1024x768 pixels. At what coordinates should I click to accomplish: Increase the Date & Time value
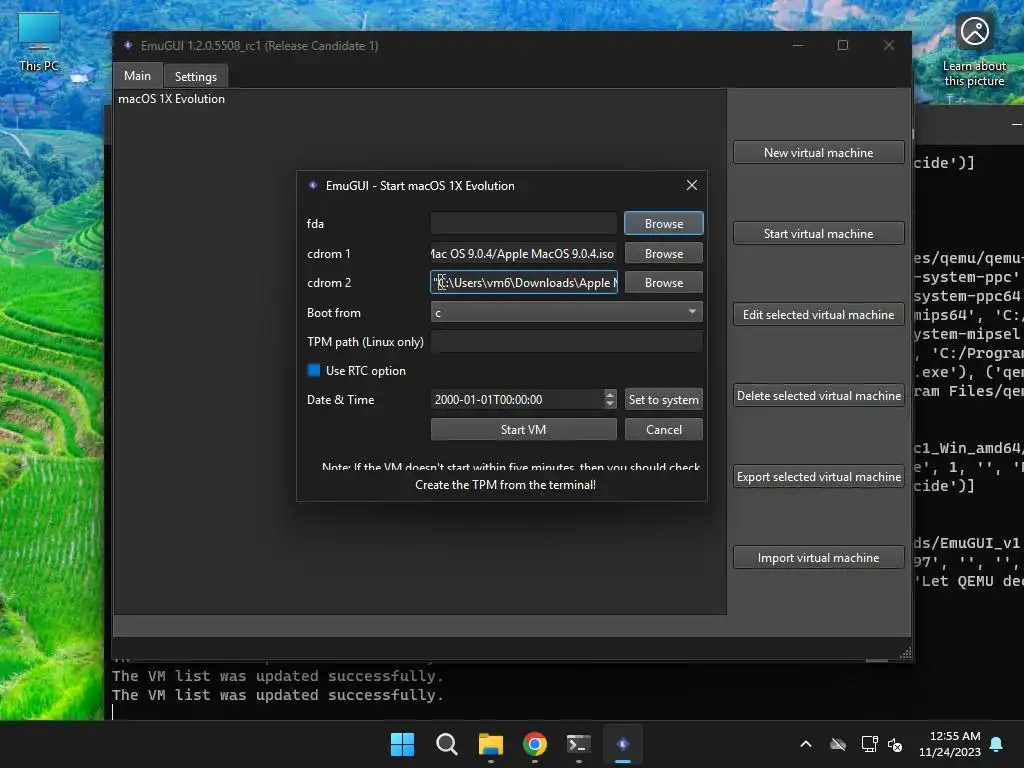(610, 394)
